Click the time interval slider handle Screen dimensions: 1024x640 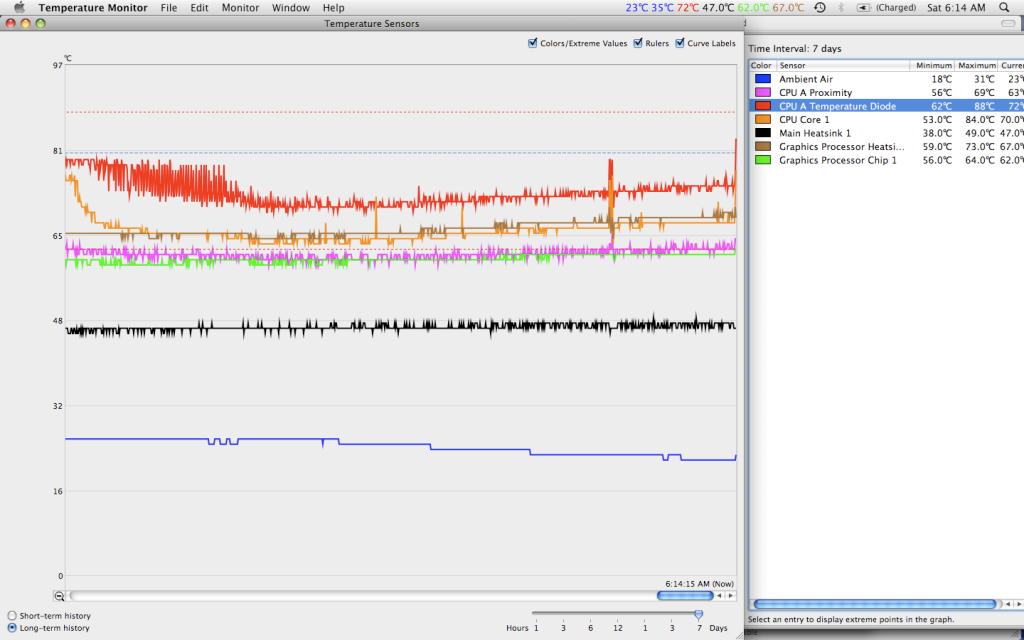pos(698,615)
